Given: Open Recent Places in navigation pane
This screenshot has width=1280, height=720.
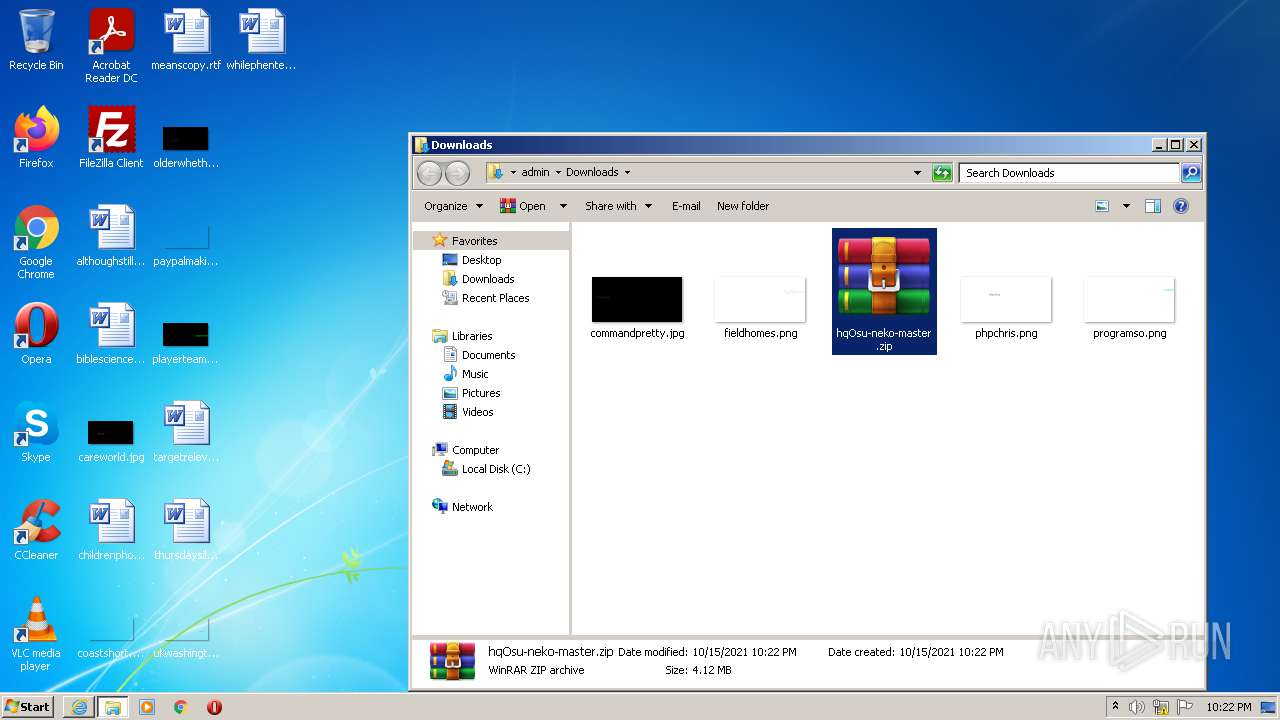Looking at the screenshot, I should point(495,298).
